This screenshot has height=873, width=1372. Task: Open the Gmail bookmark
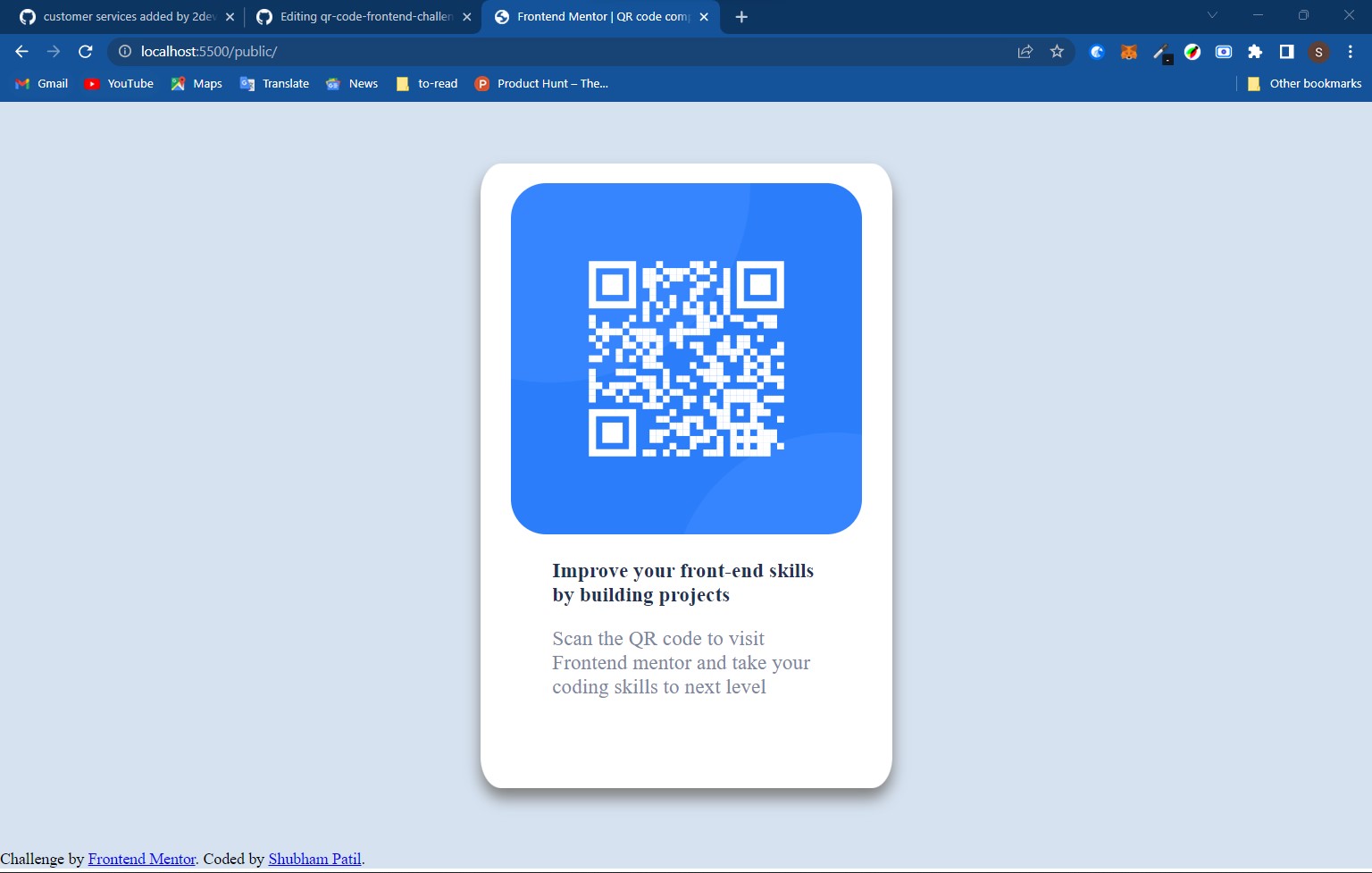tap(41, 83)
